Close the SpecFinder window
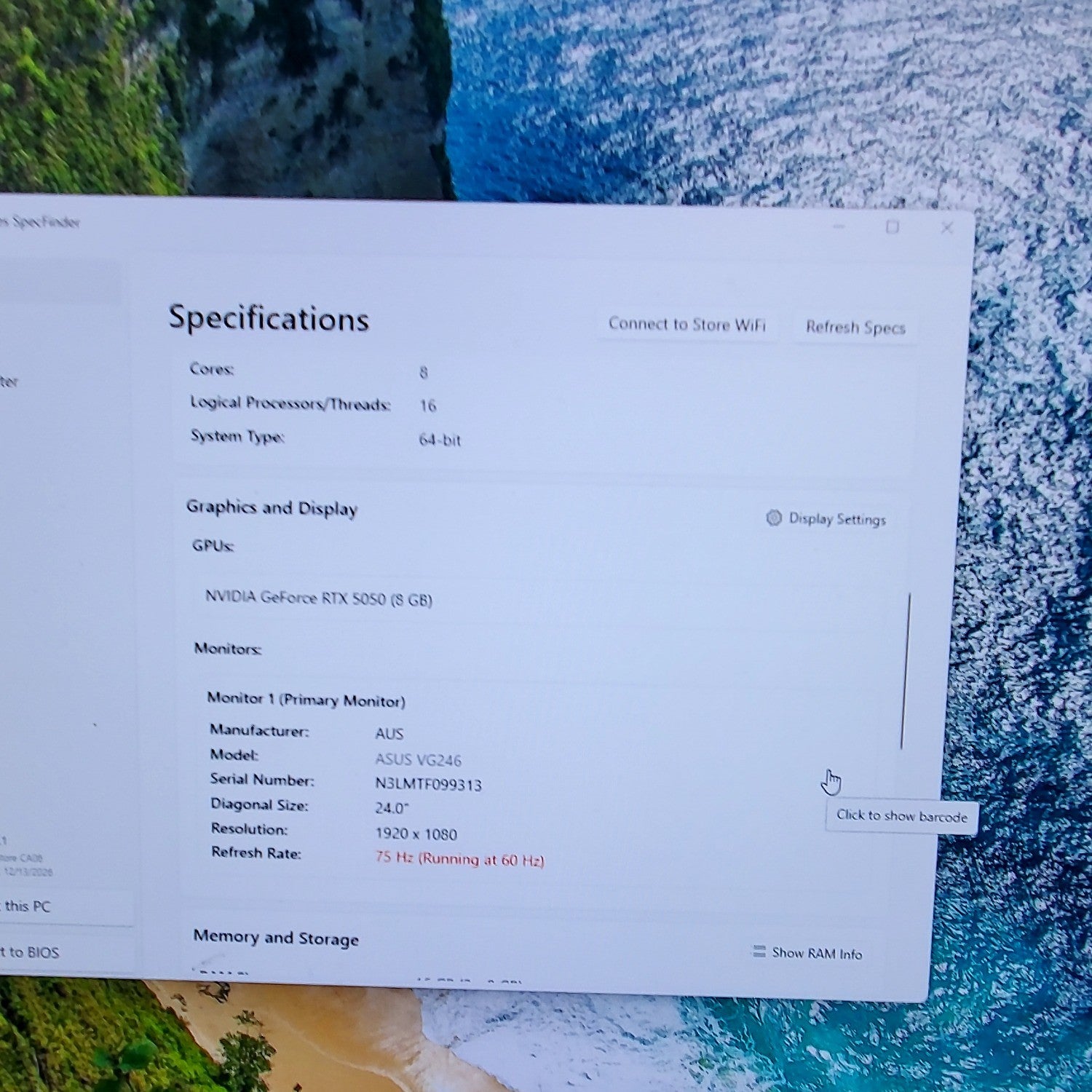Image resolution: width=1092 pixels, height=1092 pixels. click(x=946, y=228)
